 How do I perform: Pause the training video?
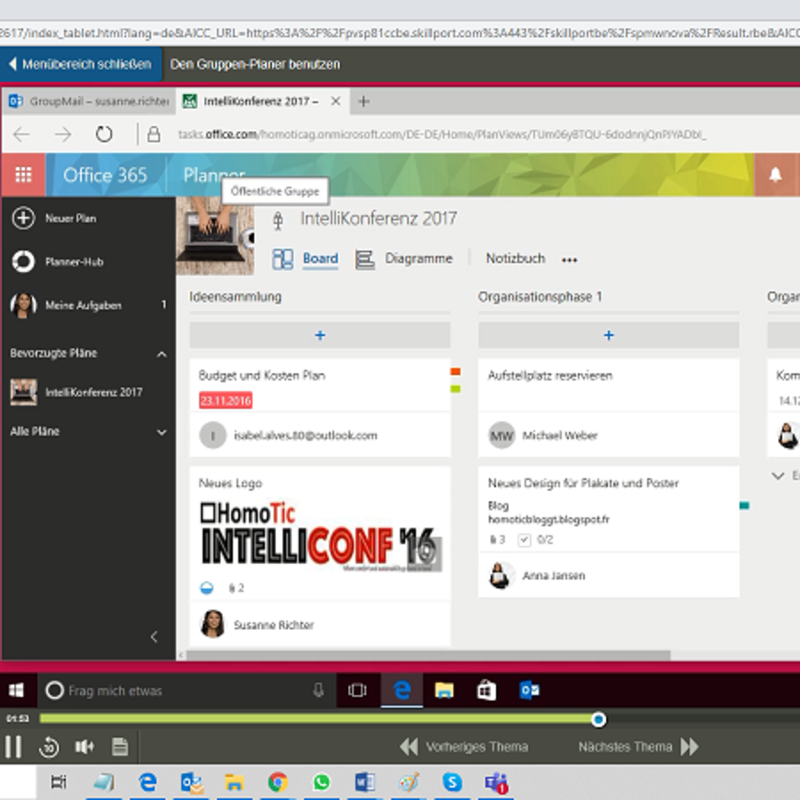[x=13, y=747]
